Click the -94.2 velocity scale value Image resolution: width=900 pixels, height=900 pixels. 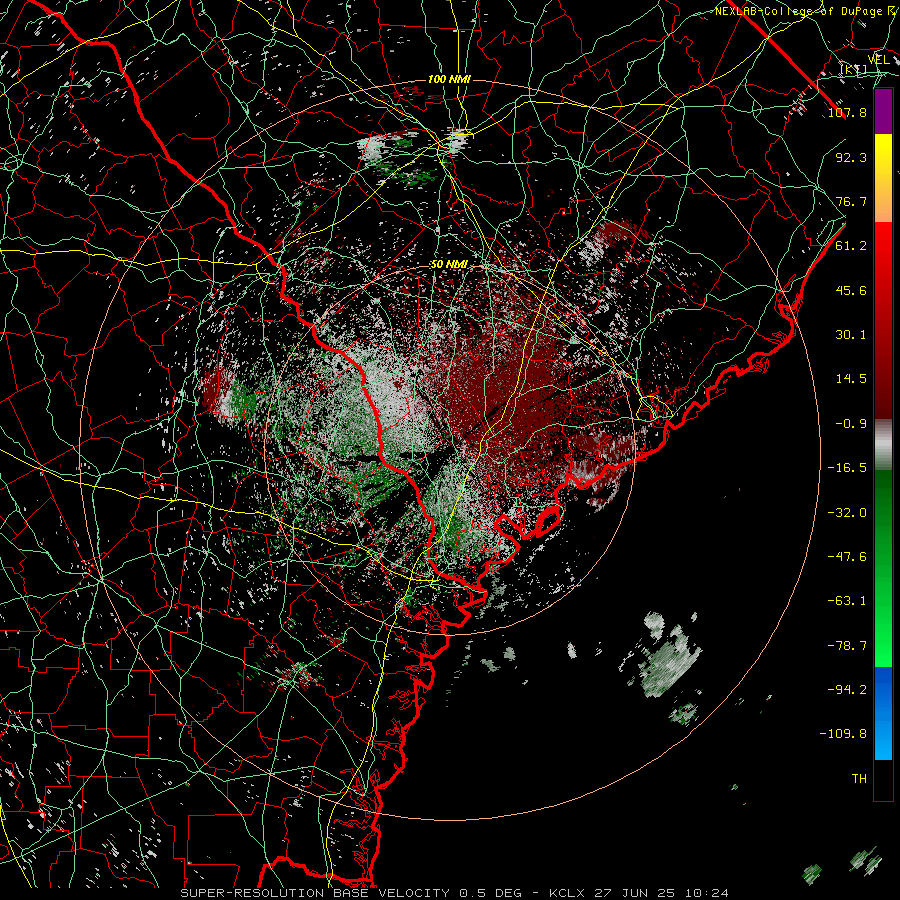pos(847,690)
